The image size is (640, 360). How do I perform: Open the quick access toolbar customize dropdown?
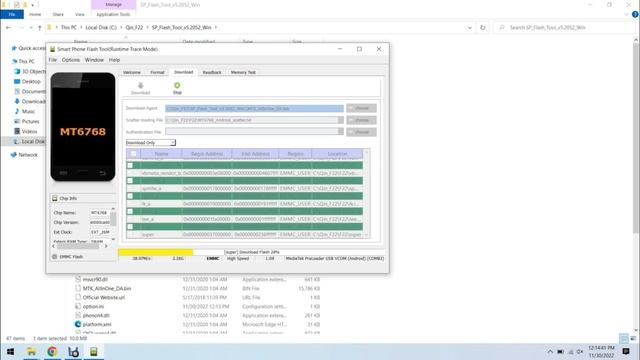[33, 5]
